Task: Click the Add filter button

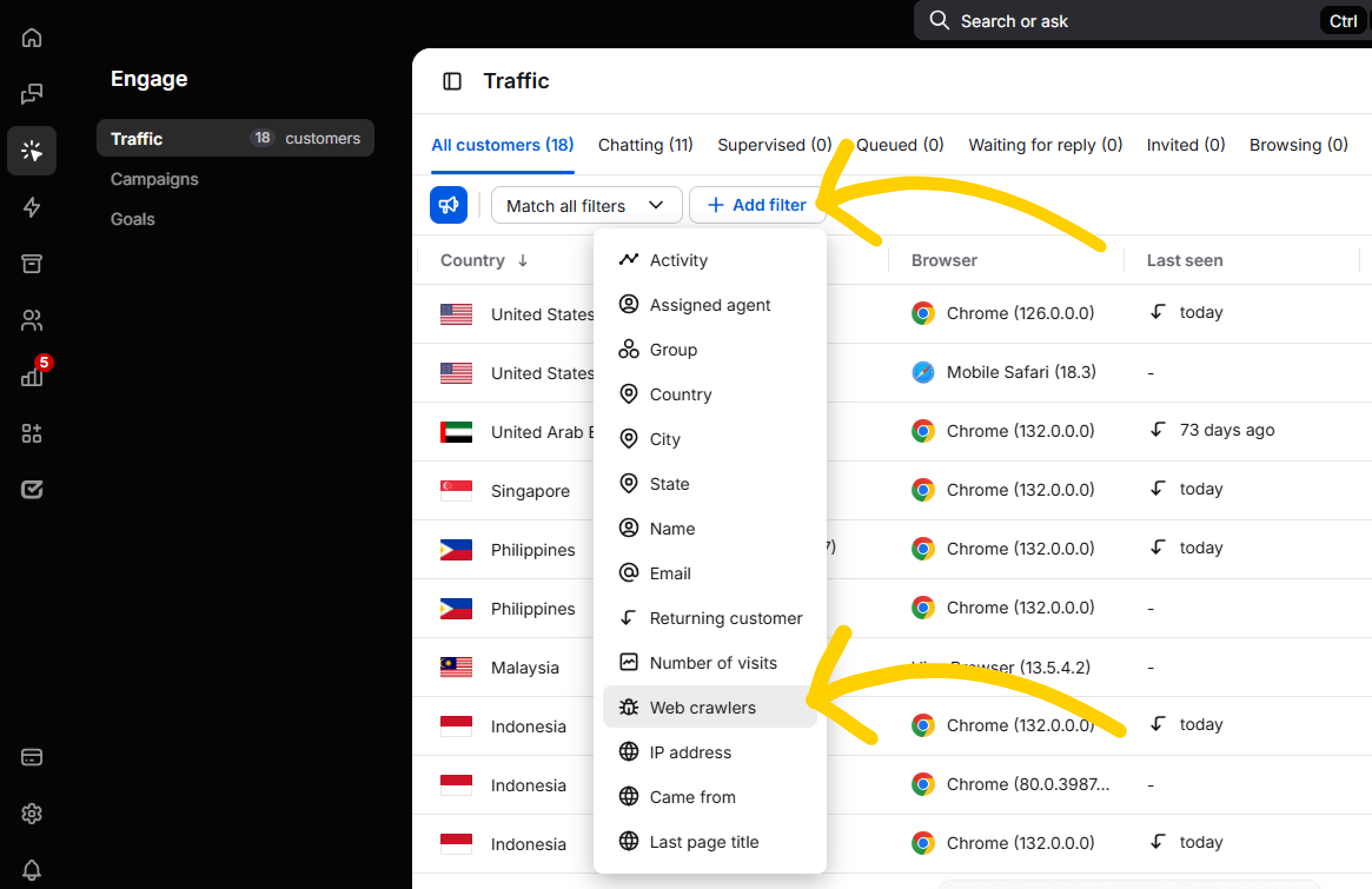Action: tap(757, 204)
